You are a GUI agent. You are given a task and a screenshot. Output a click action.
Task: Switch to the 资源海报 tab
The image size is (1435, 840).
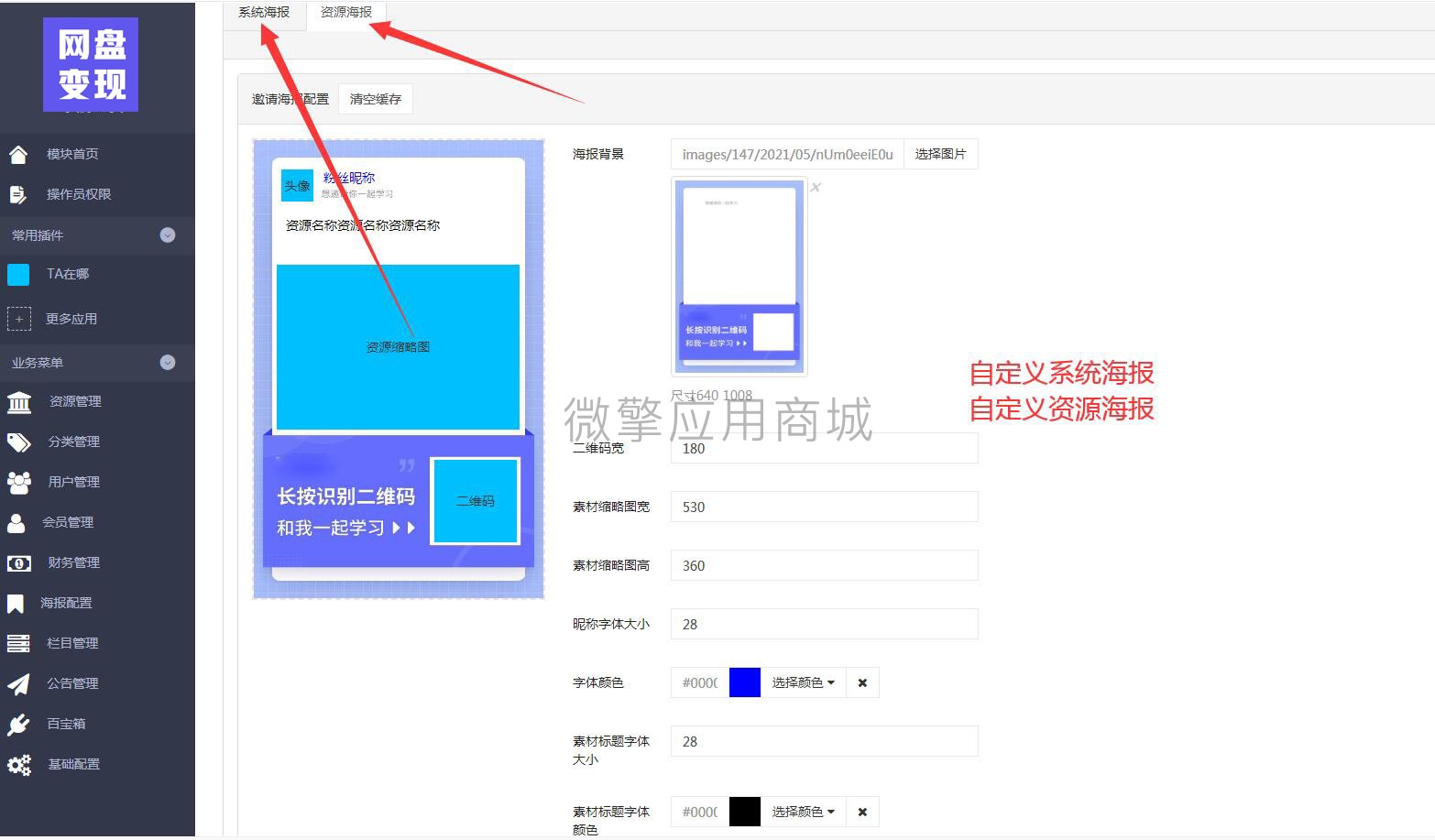[x=346, y=13]
